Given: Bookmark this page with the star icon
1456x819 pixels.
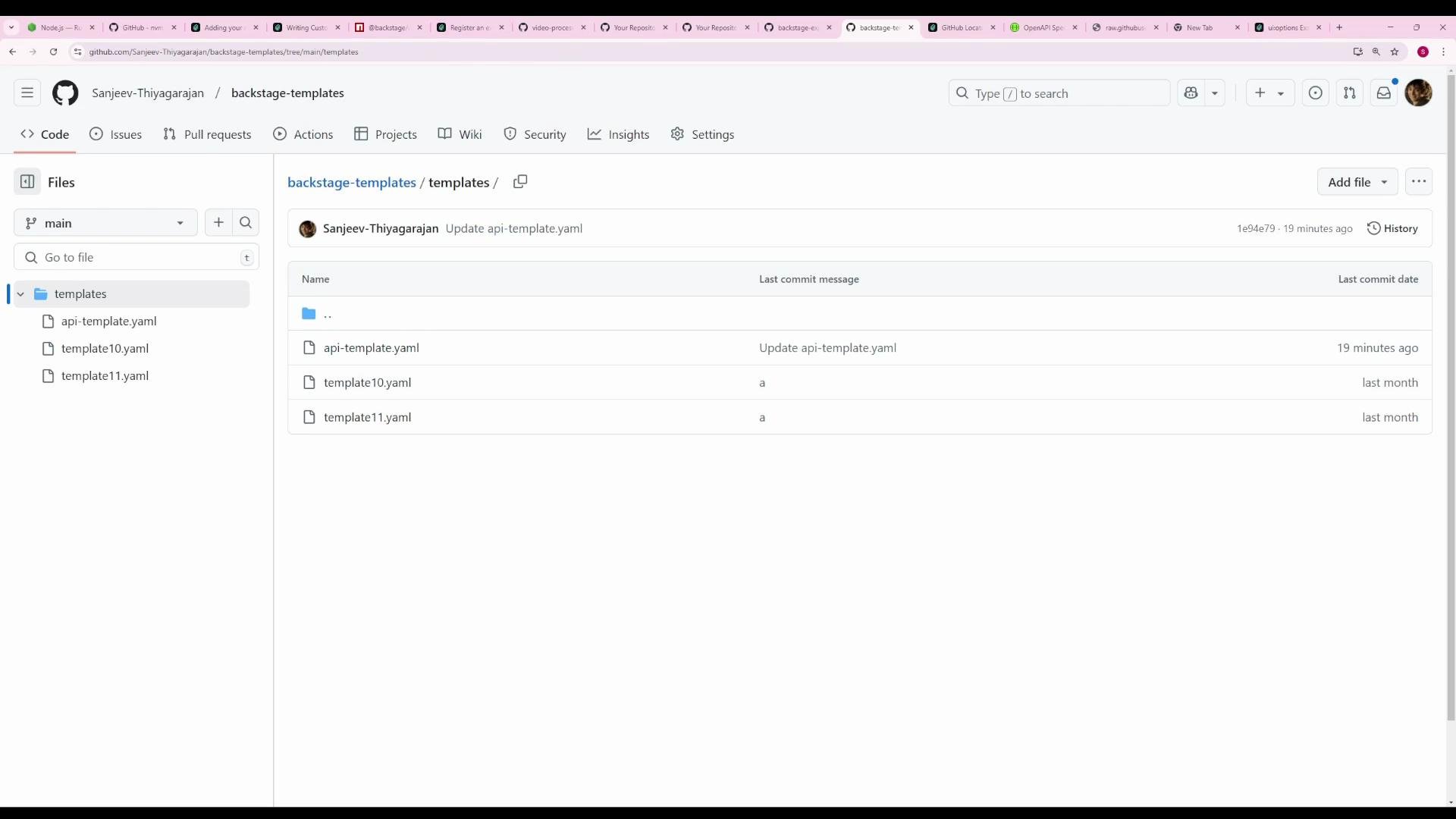Looking at the screenshot, I should point(1394,52).
